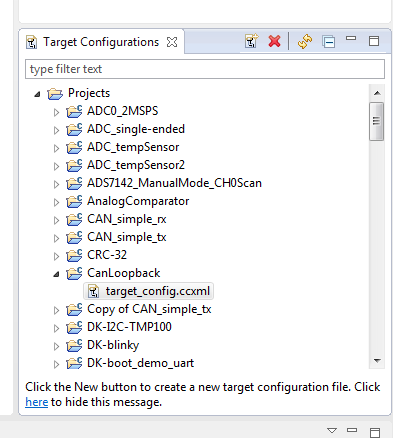Maximize the lower panel below
The width and height of the screenshot is (393, 438).
(x=375, y=432)
